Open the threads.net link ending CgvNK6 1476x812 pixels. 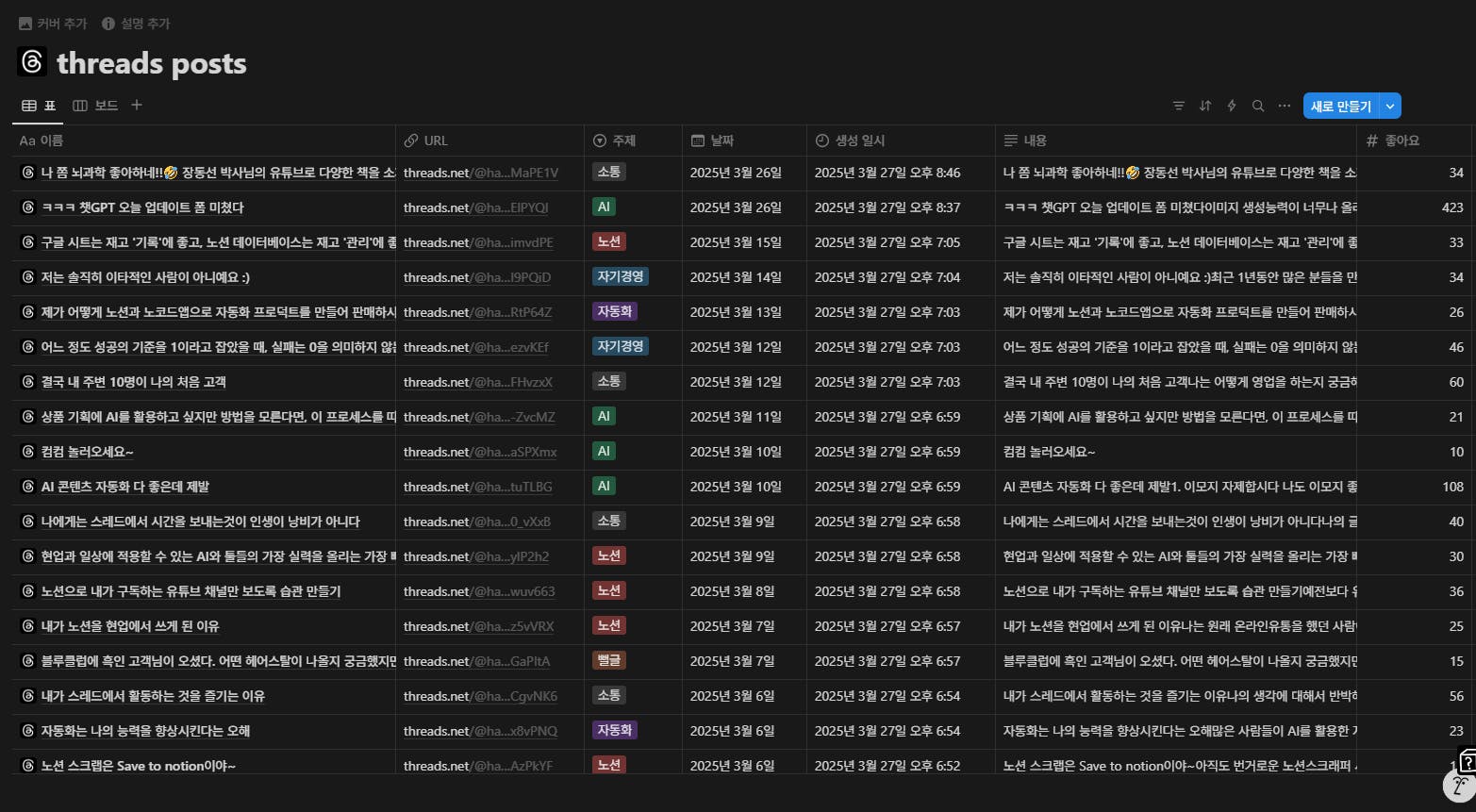[x=481, y=696]
